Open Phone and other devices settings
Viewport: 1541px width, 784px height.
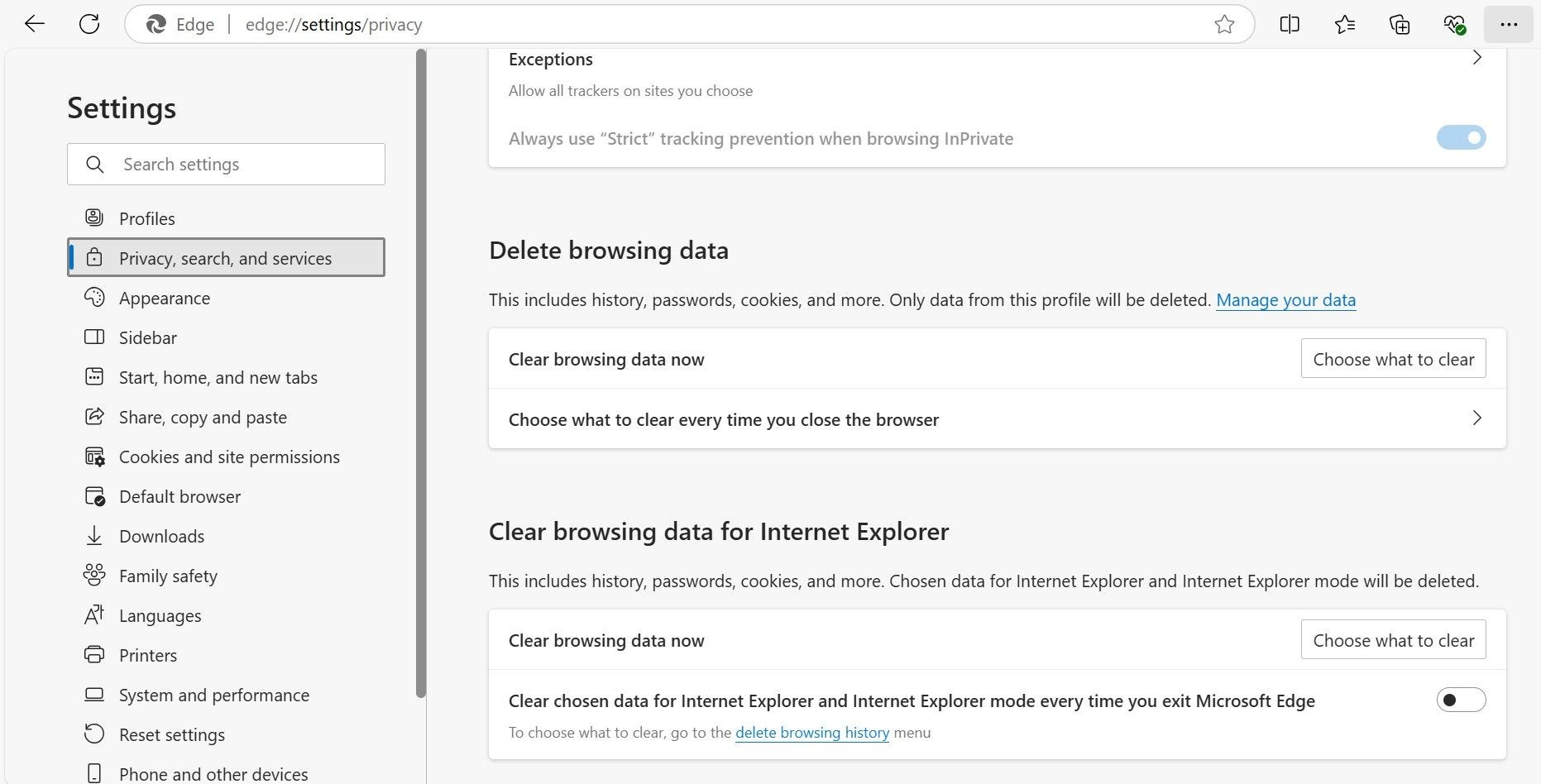point(226,772)
